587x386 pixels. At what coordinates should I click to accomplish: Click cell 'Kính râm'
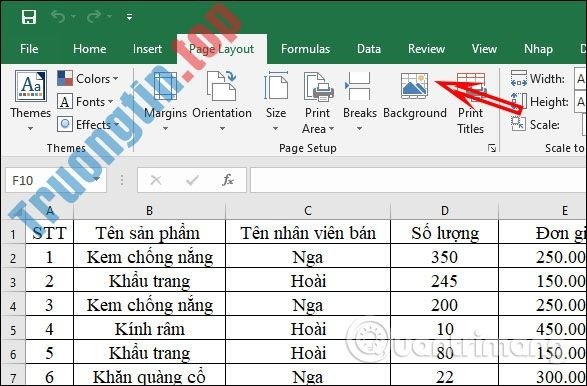pyautogui.click(x=150, y=328)
